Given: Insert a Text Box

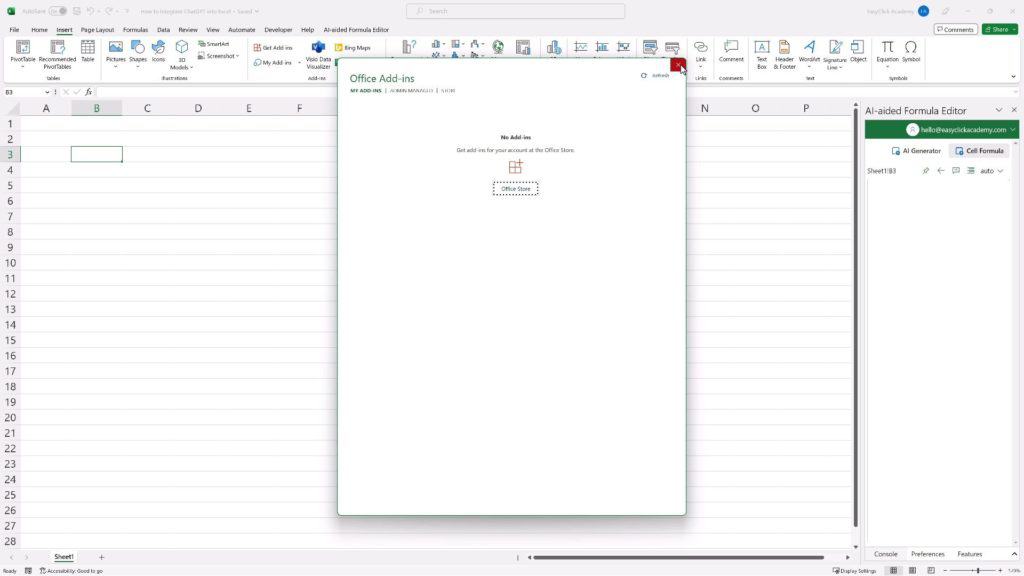Looking at the screenshot, I should 761,55.
